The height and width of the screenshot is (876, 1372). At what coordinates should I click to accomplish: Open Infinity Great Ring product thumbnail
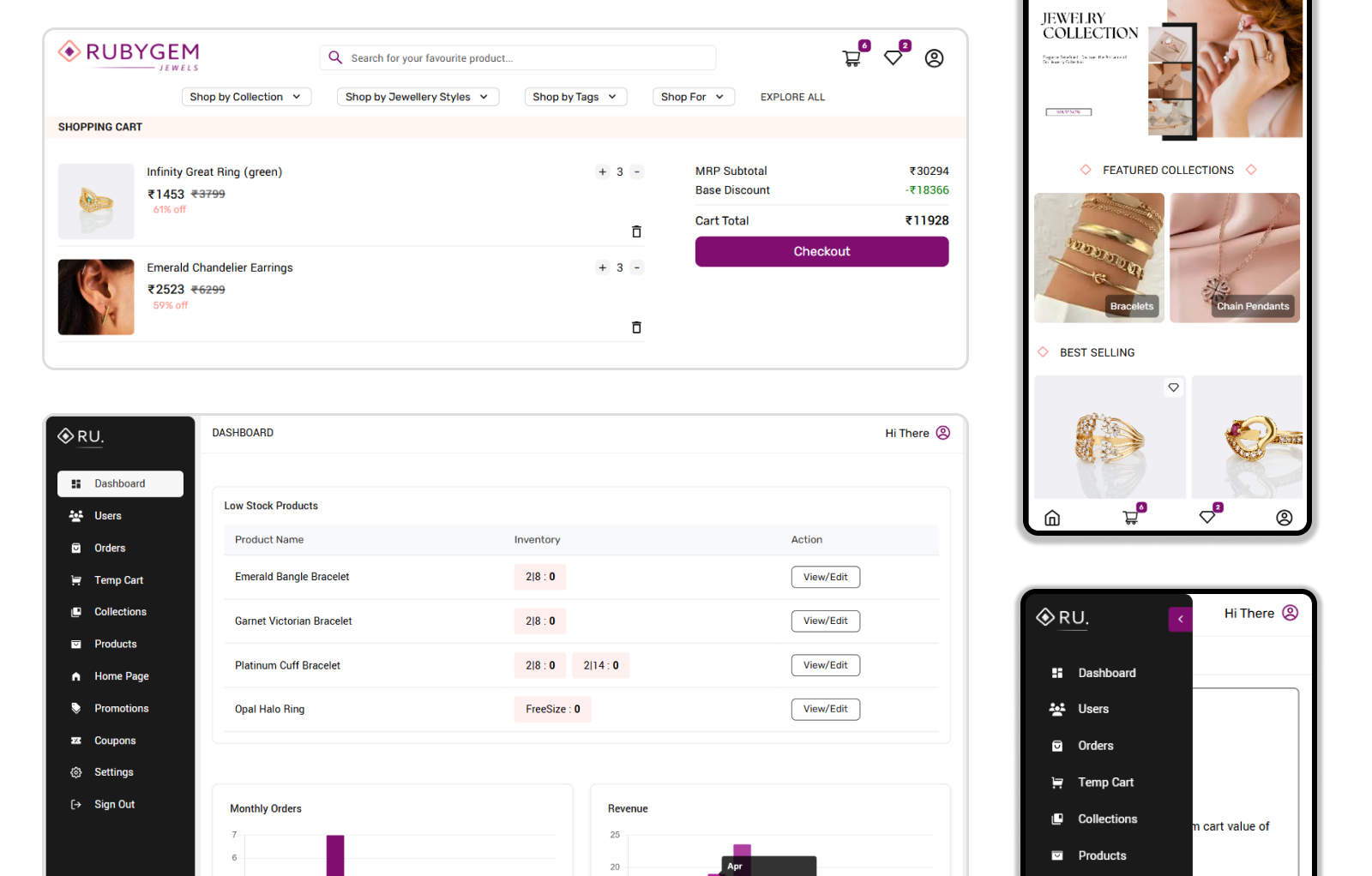pyautogui.click(x=96, y=201)
